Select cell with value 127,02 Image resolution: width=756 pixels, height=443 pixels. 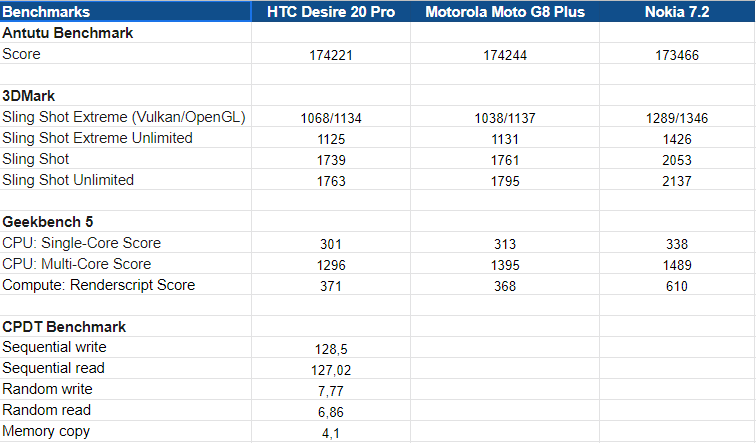[x=331, y=369]
